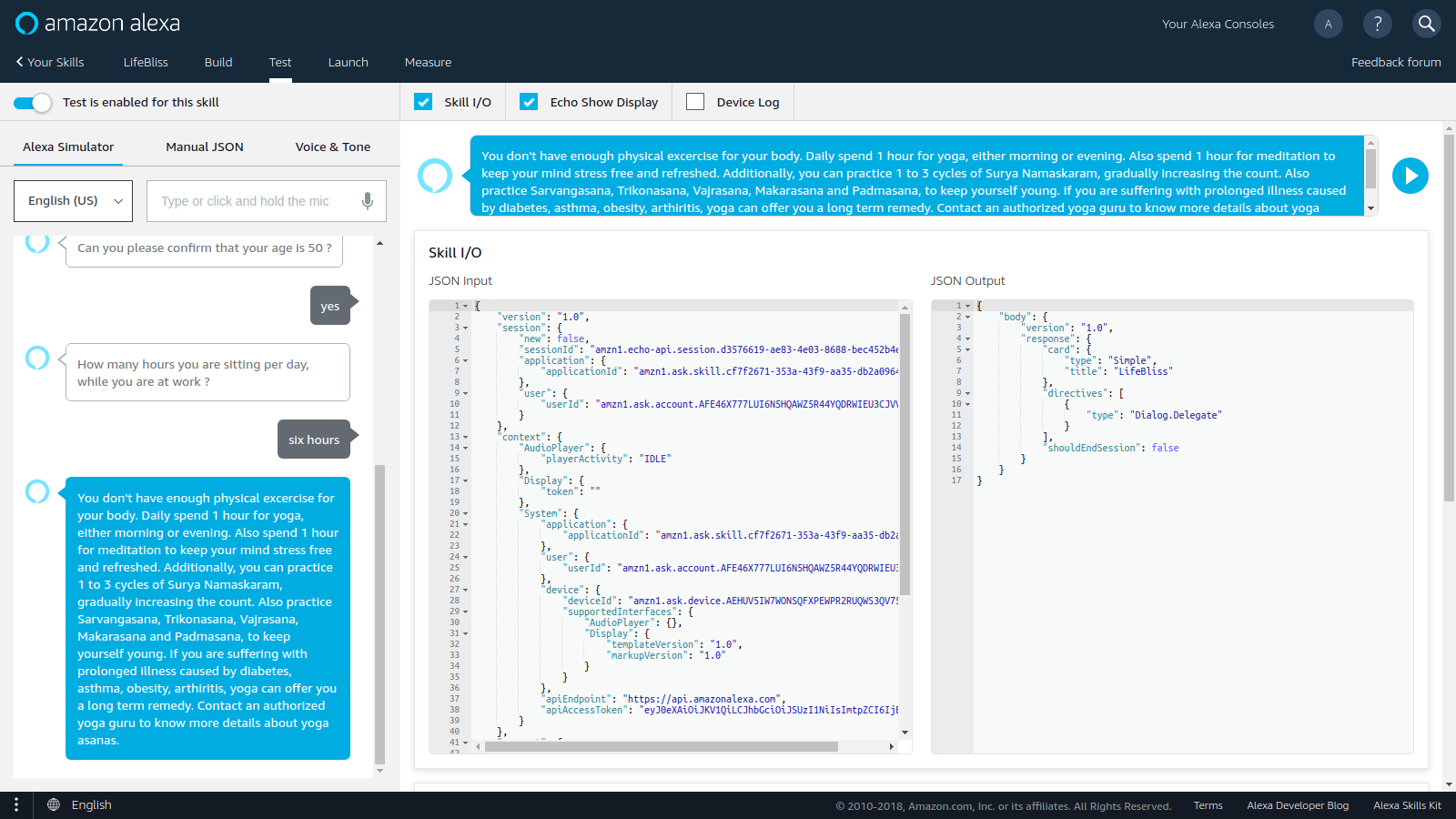
Task: Collapse line 14 "AudioPlayer" in JSON Input
Action: pos(466,448)
